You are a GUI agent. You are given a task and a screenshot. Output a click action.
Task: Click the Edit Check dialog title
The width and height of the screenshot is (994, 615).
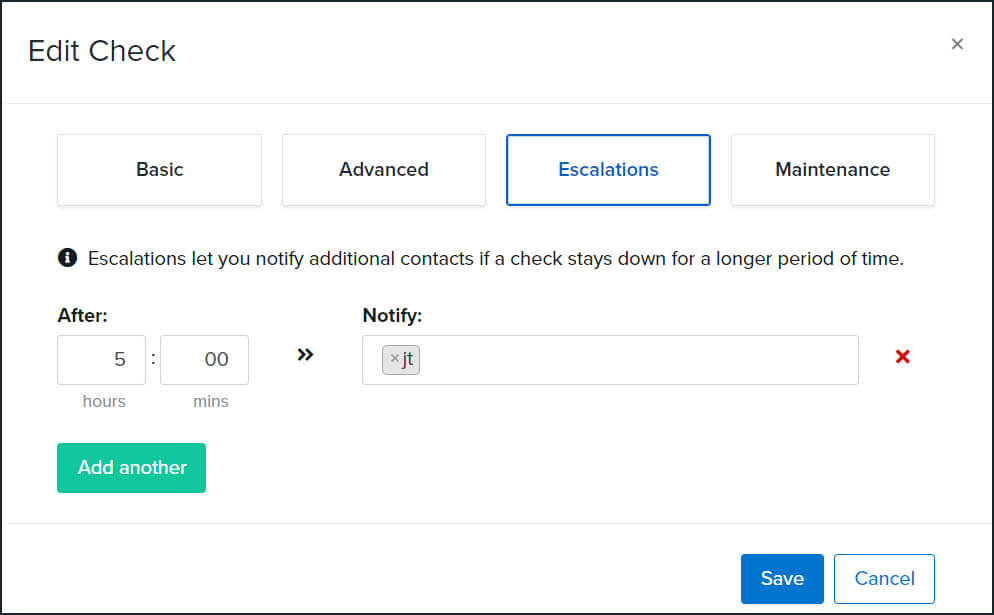[101, 51]
